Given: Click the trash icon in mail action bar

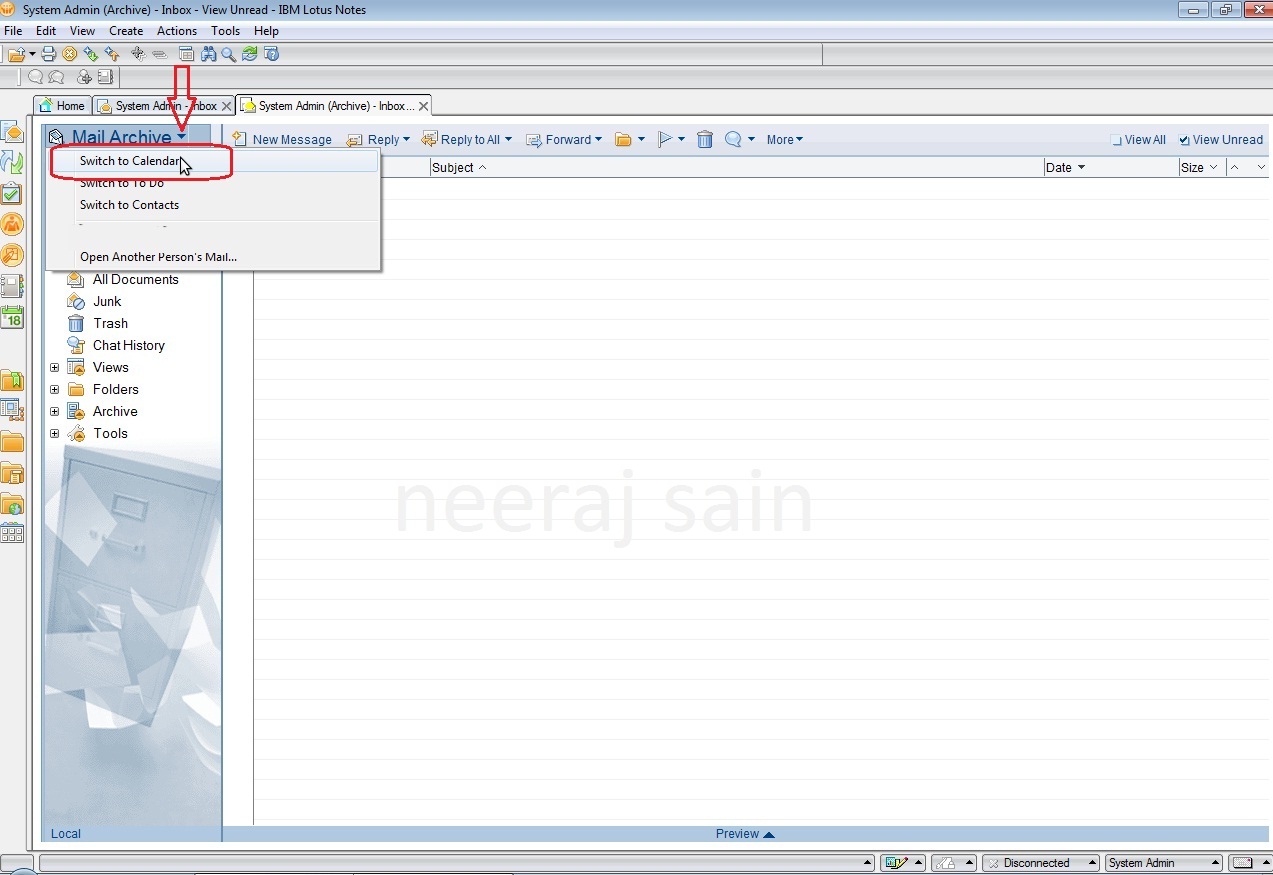Looking at the screenshot, I should coord(705,140).
